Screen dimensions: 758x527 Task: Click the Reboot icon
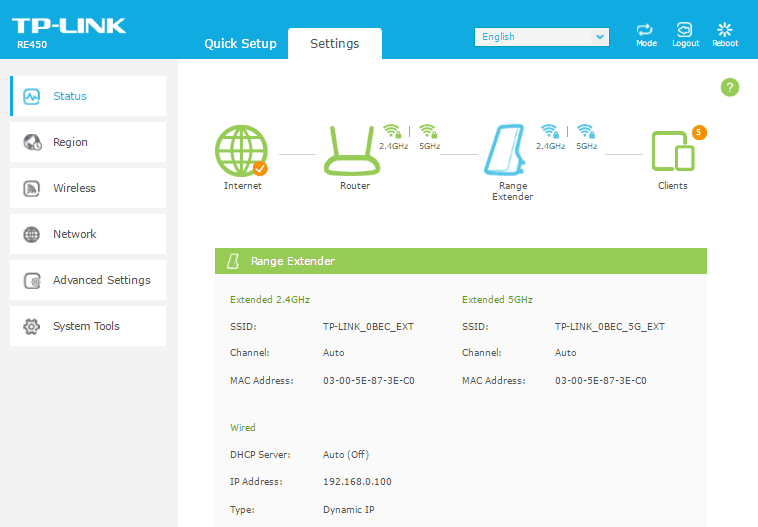pyautogui.click(x=725, y=30)
